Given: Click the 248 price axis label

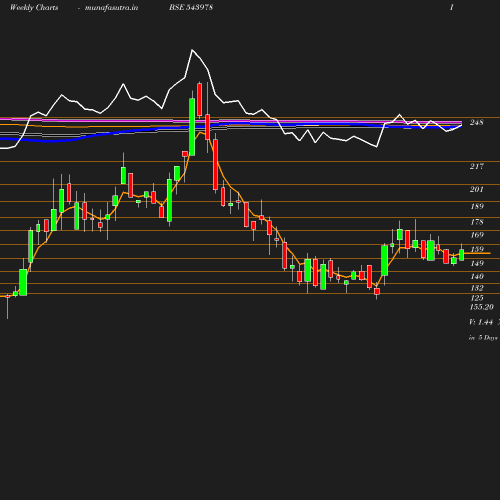Looking at the screenshot, I should click(x=477, y=122).
